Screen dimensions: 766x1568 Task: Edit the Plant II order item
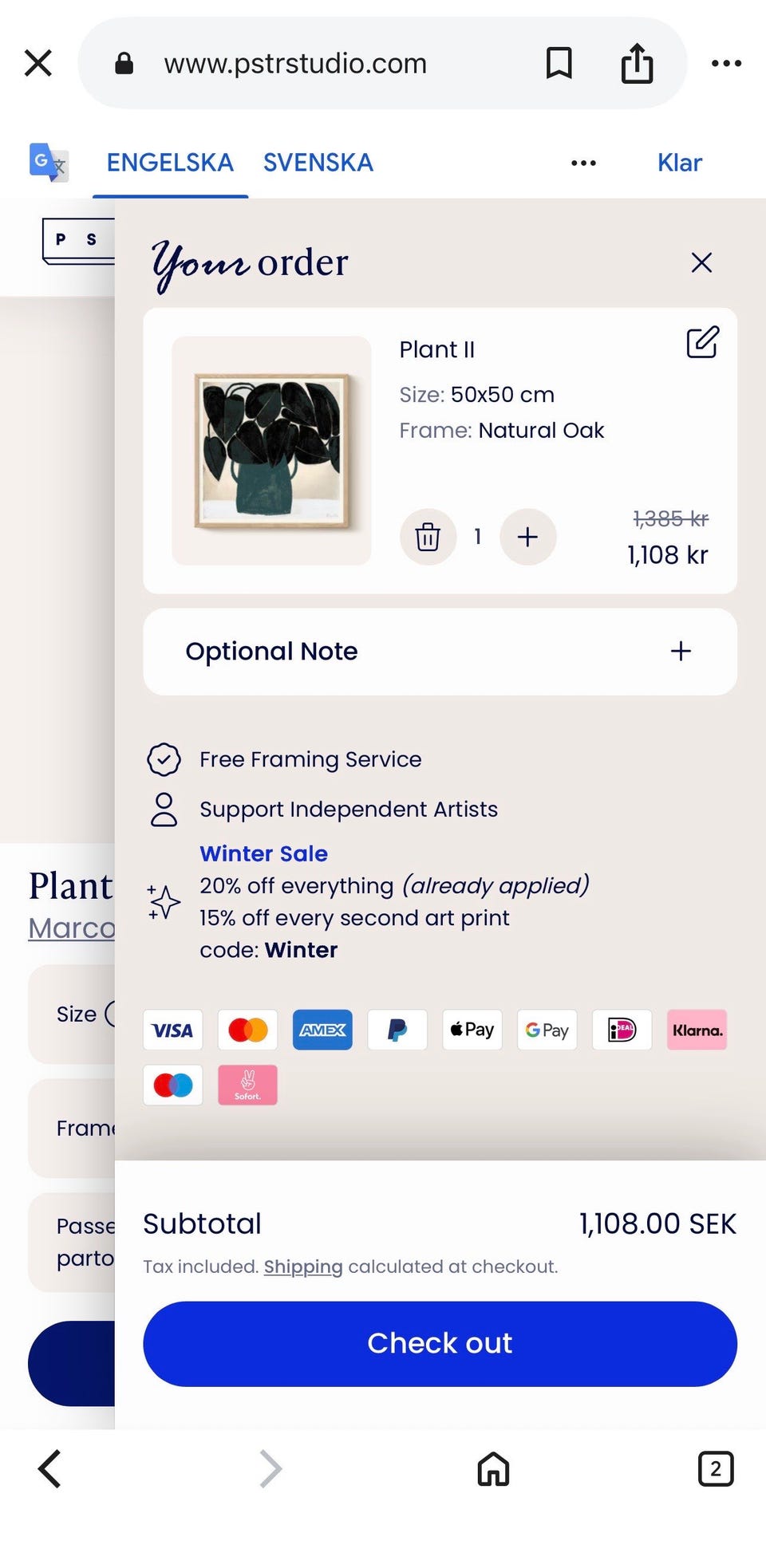tap(702, 342)
